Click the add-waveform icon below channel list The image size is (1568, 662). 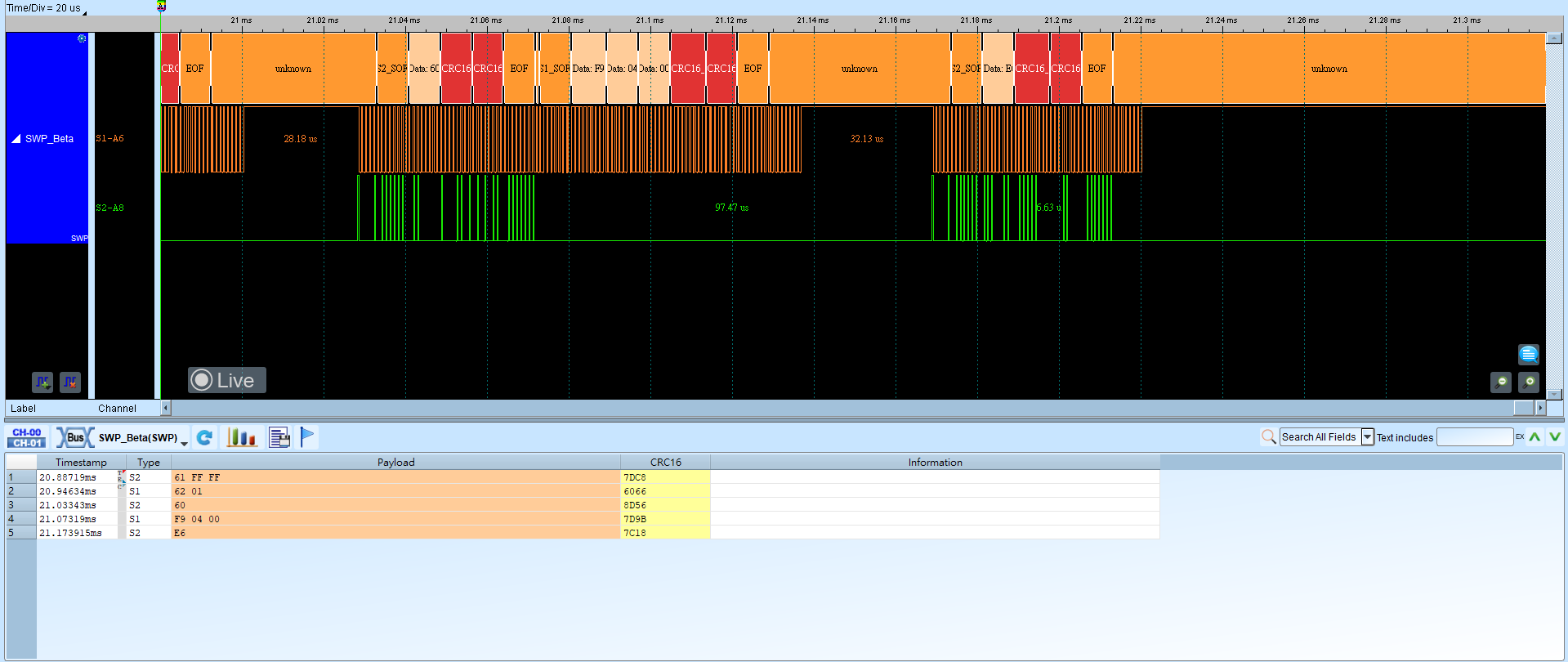point(42,382)
